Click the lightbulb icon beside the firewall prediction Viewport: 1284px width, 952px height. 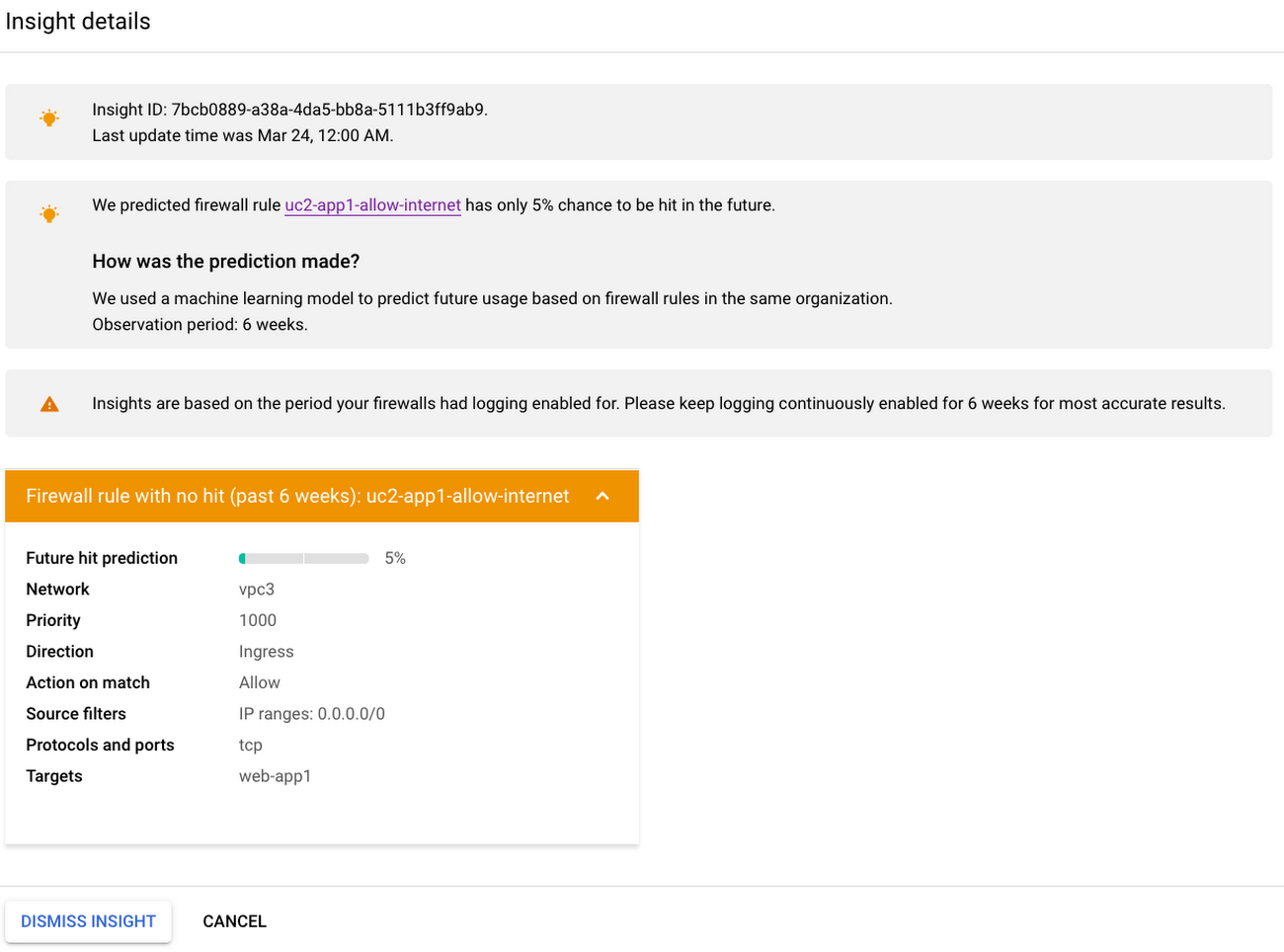(49, 213)
